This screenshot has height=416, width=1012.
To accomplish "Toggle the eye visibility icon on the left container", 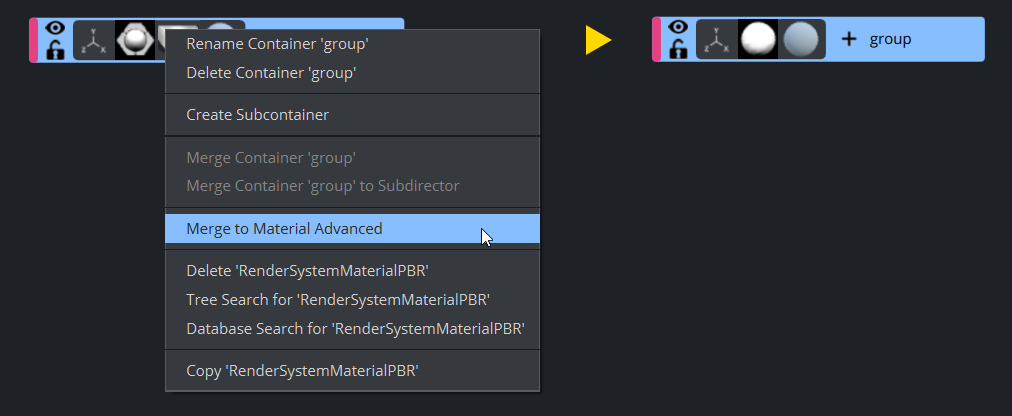I will coord(55,29).
